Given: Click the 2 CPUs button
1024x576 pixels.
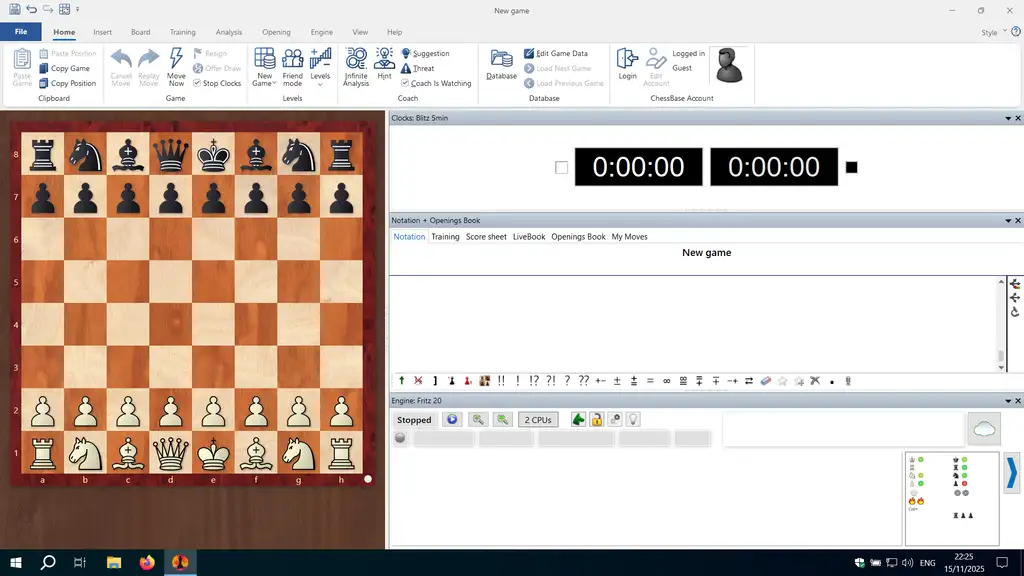Looking at the screenshot, I should 538,420.
